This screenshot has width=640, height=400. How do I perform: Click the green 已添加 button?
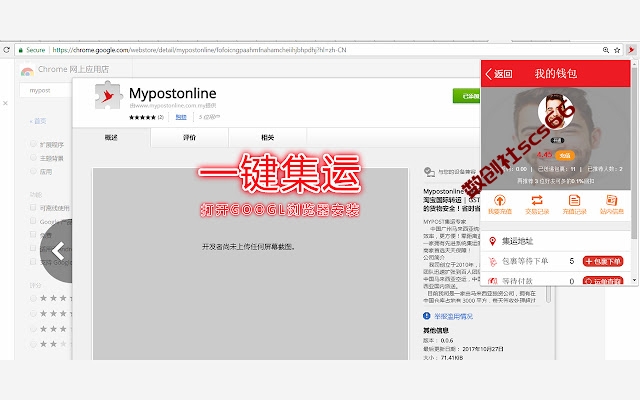[467, 96]
